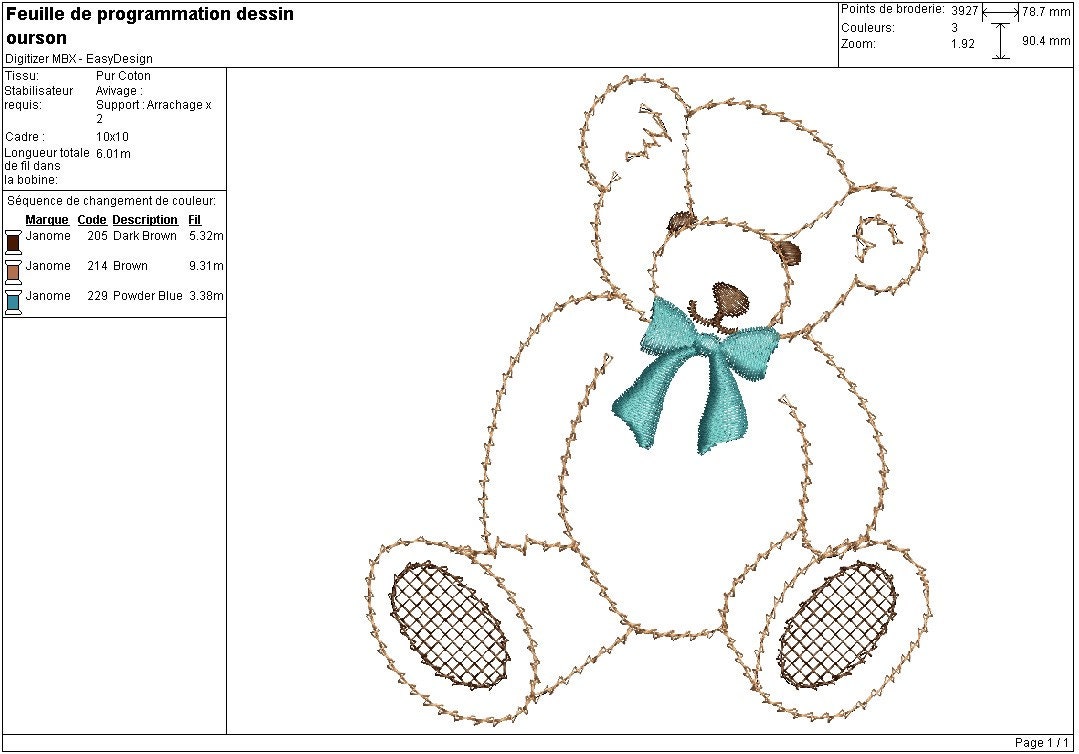Viewport: 1079px width, 754px height.
Task: Click the bear's brown nose
Action: [732, 299]
